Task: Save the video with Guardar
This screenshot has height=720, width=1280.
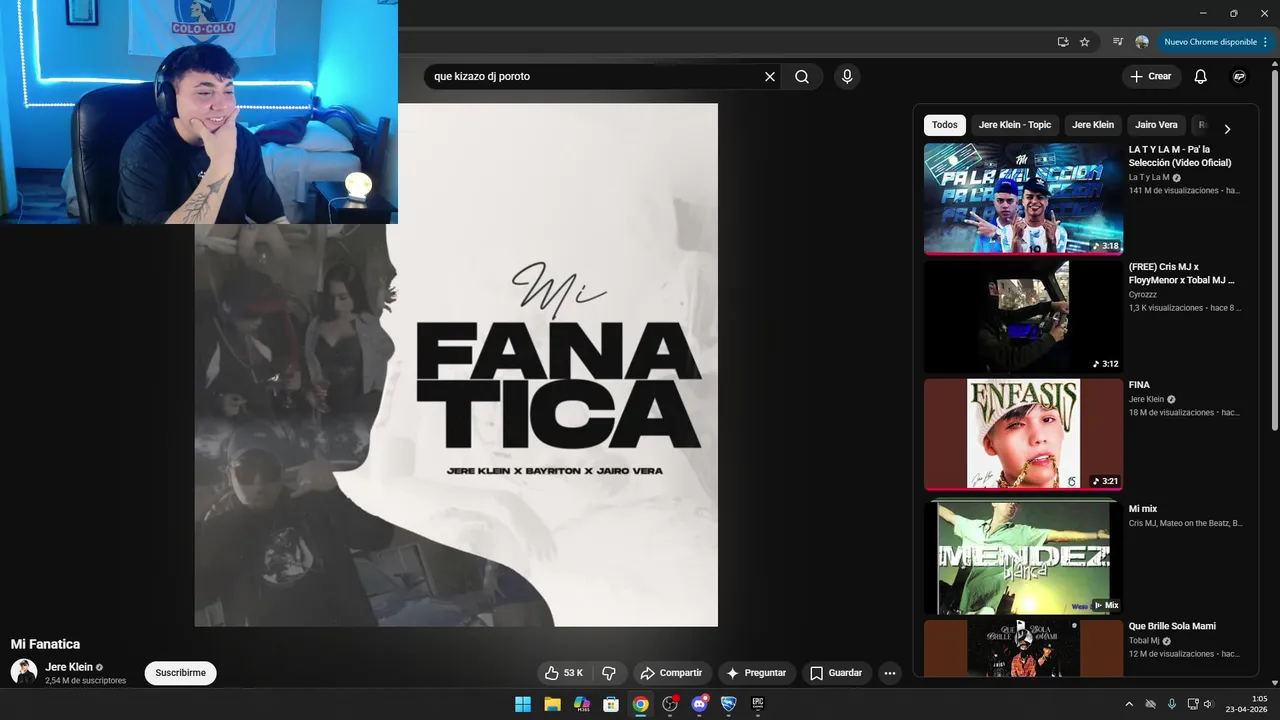Action: click(836, 673)
